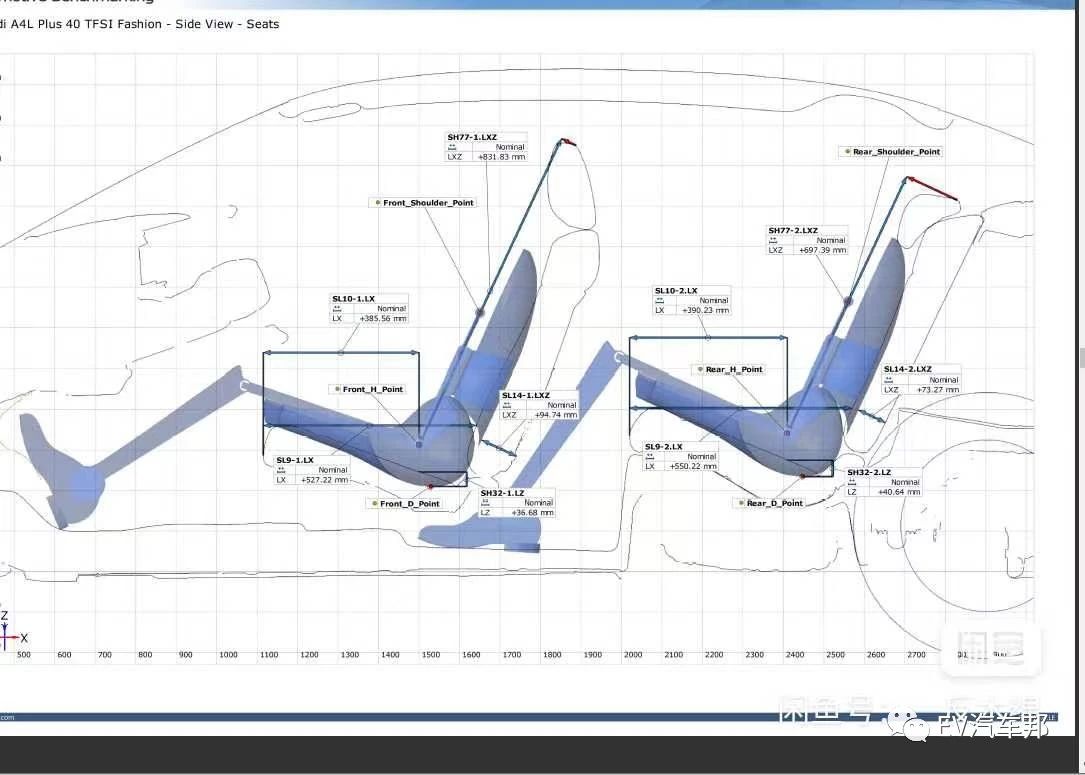Click the SL10-2.LX dimension annotation

(691, 301)
